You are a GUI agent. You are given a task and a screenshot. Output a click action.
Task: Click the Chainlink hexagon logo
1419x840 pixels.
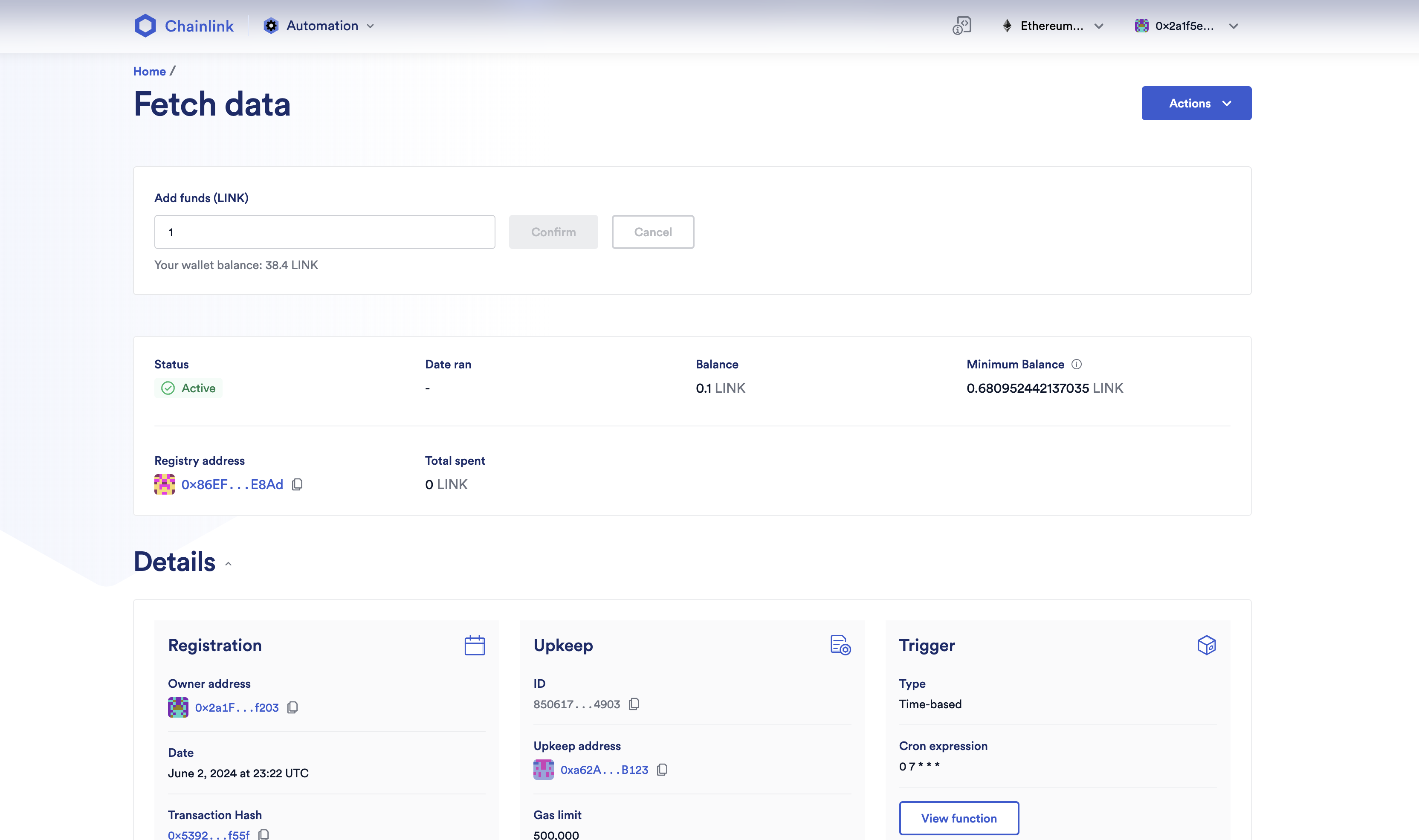pos(145,26)
